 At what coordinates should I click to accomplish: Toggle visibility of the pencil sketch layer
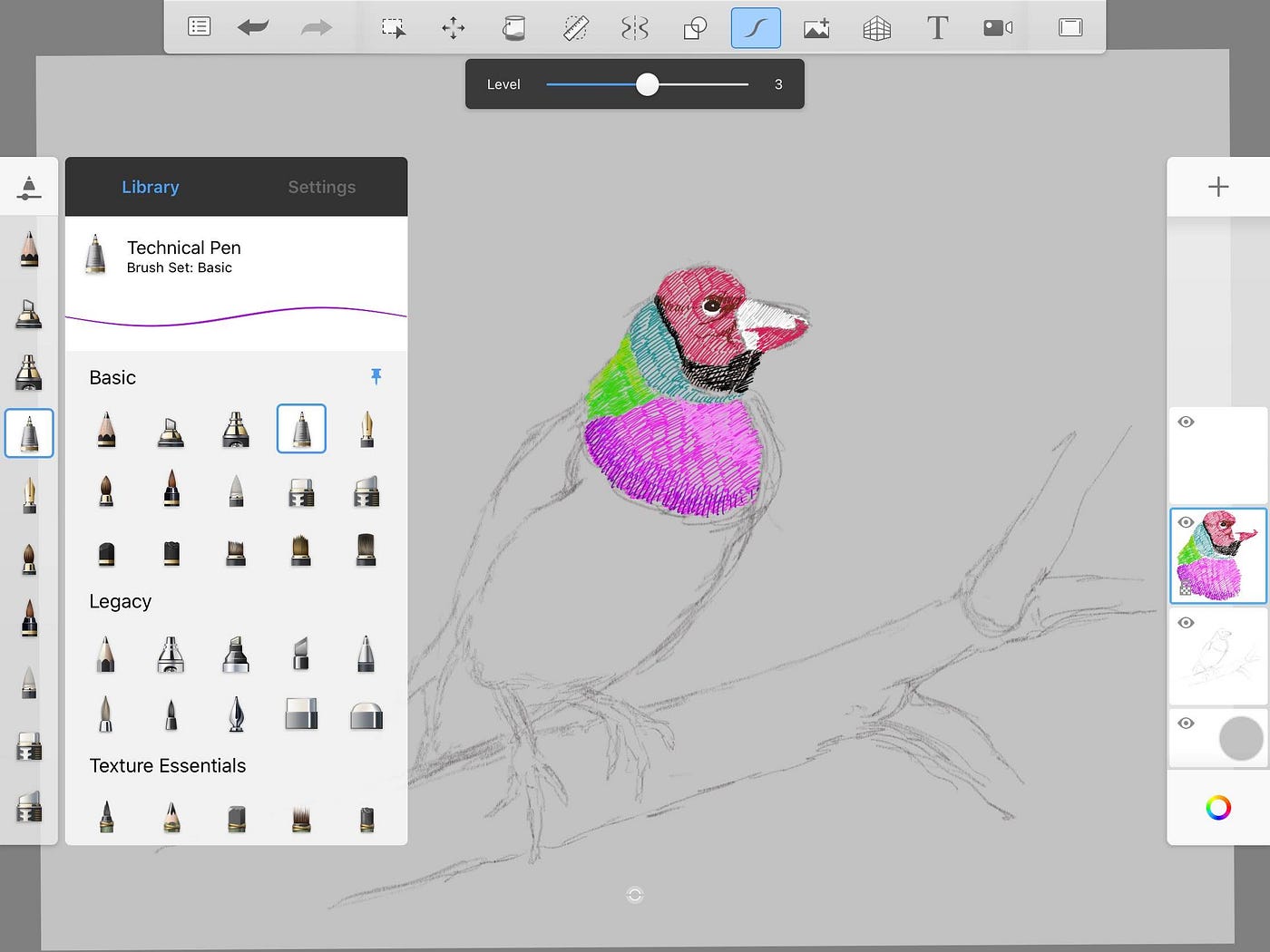click(x=1186, y=623)
